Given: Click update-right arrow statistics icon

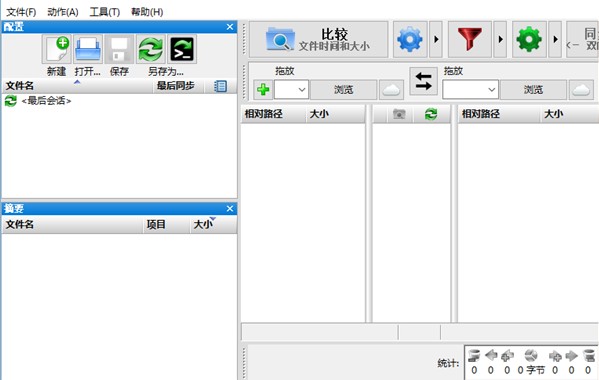Looking at the screenshot, I should [x=571, y=356].
